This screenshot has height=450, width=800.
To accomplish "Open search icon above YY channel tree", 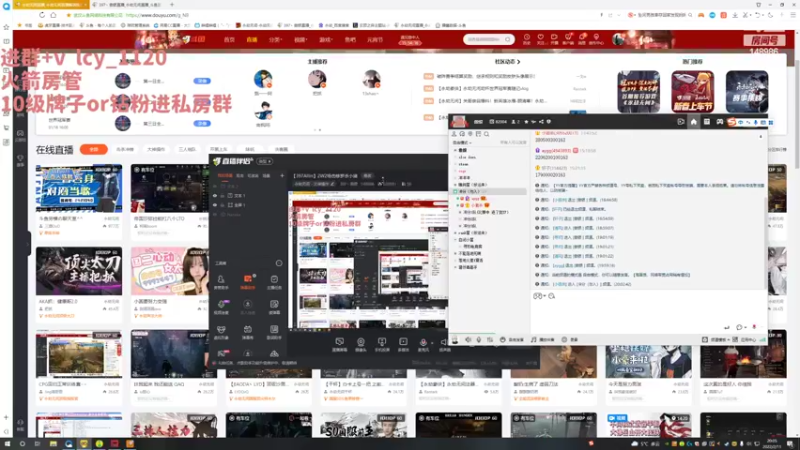I will (486, 134).
